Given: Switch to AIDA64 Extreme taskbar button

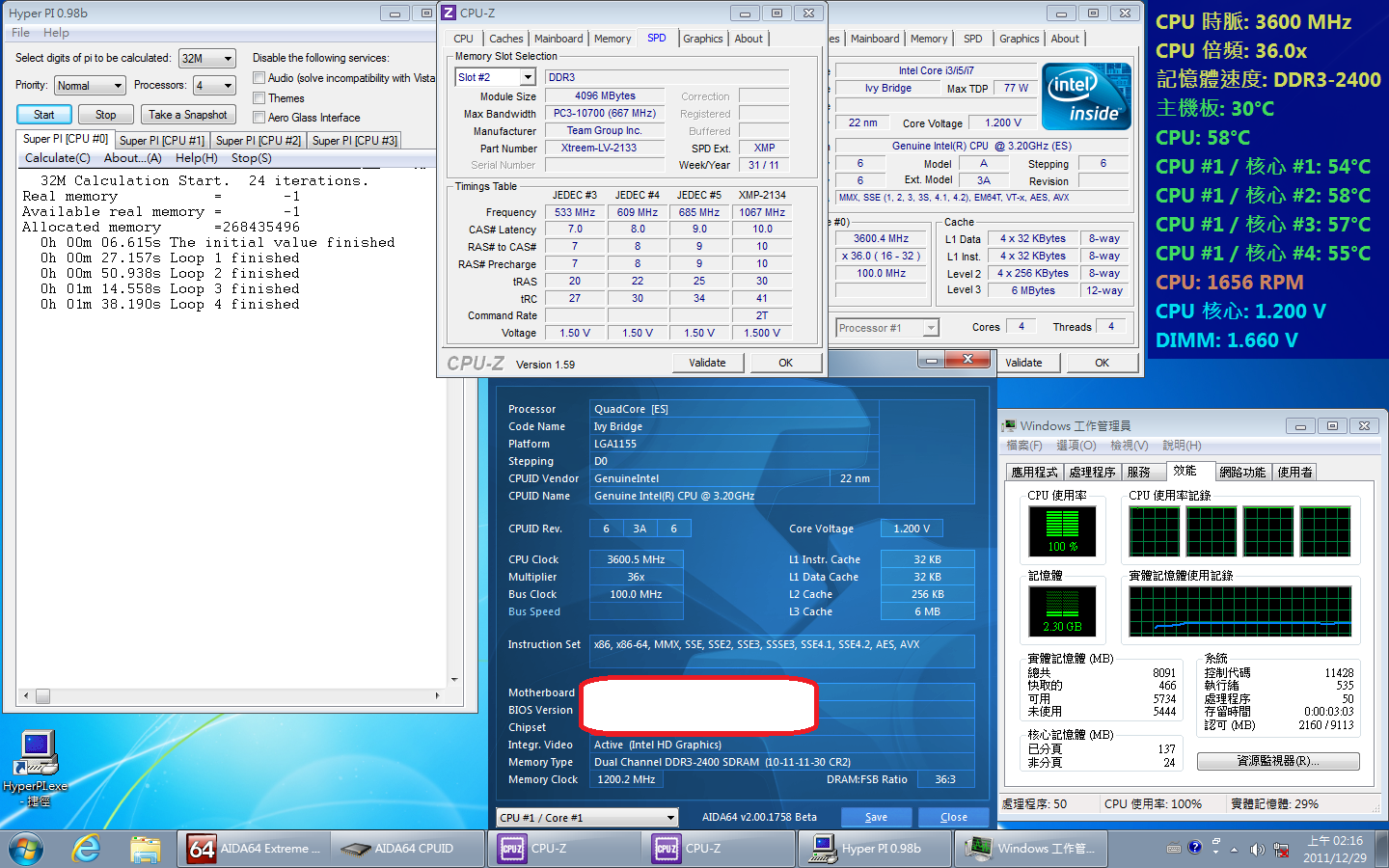Looking at the screenshot, I should (253, 849).
